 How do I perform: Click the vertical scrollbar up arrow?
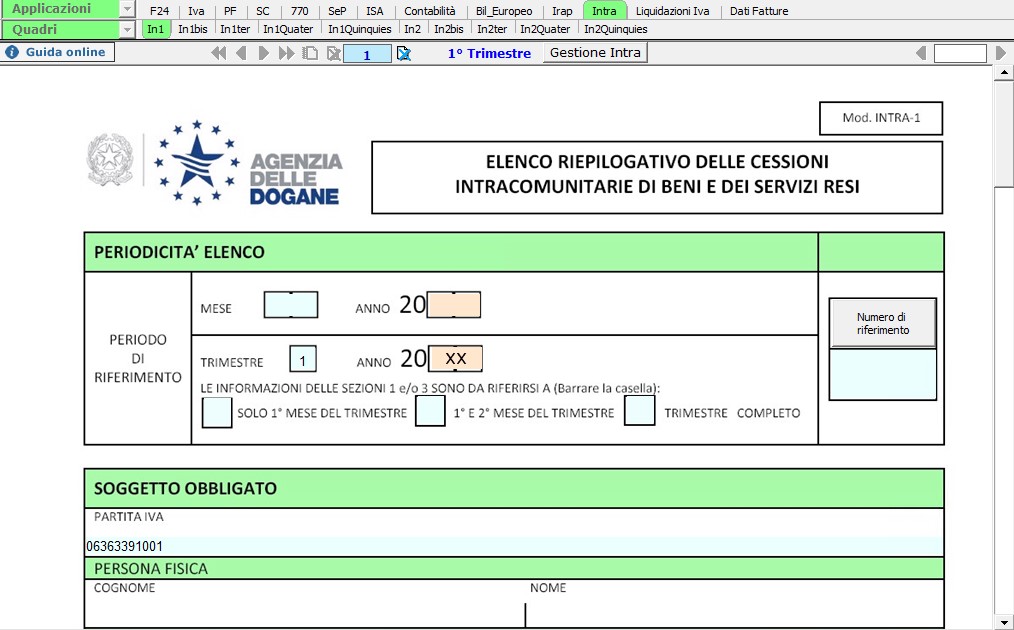pyautogui.click(x=1004, y=72)
